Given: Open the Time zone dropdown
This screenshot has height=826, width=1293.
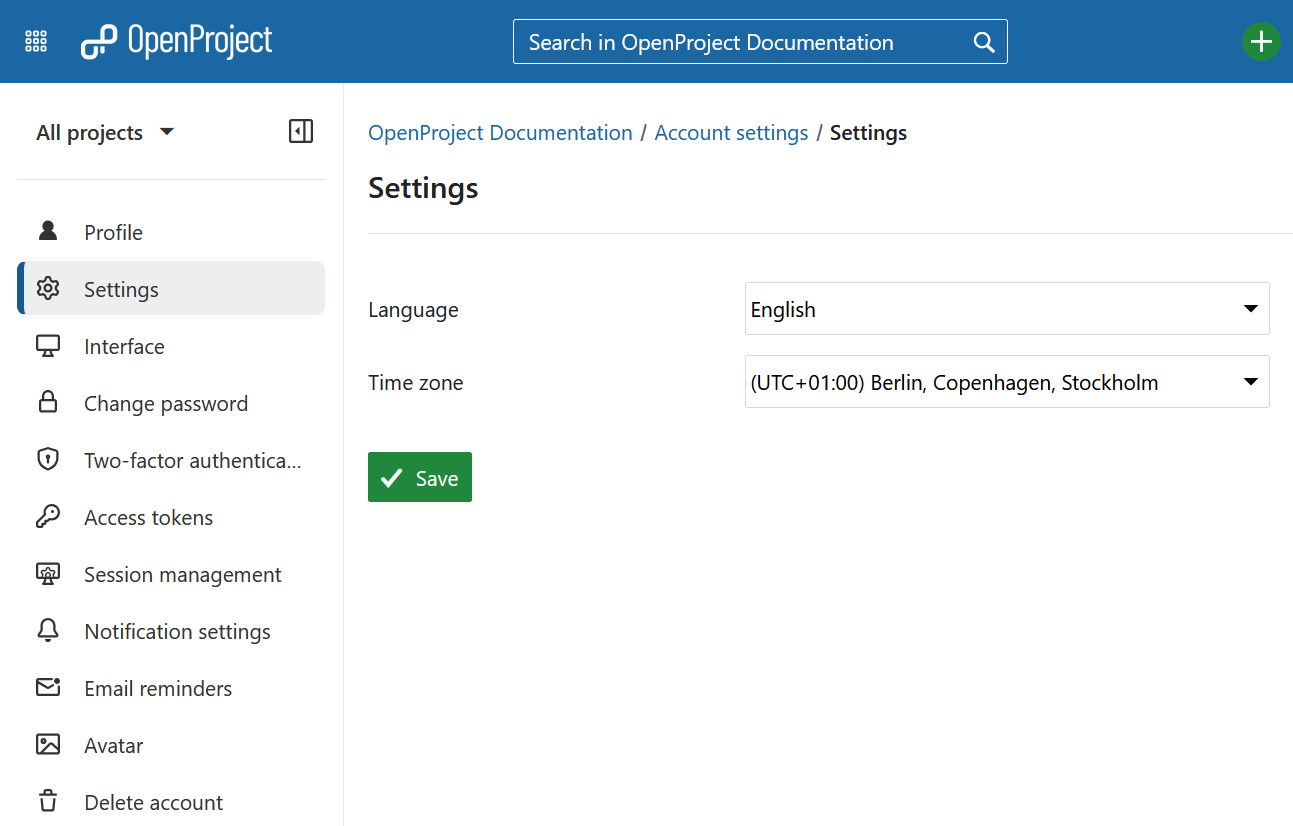Looking at the screenshot, I should coord(1007,382).
